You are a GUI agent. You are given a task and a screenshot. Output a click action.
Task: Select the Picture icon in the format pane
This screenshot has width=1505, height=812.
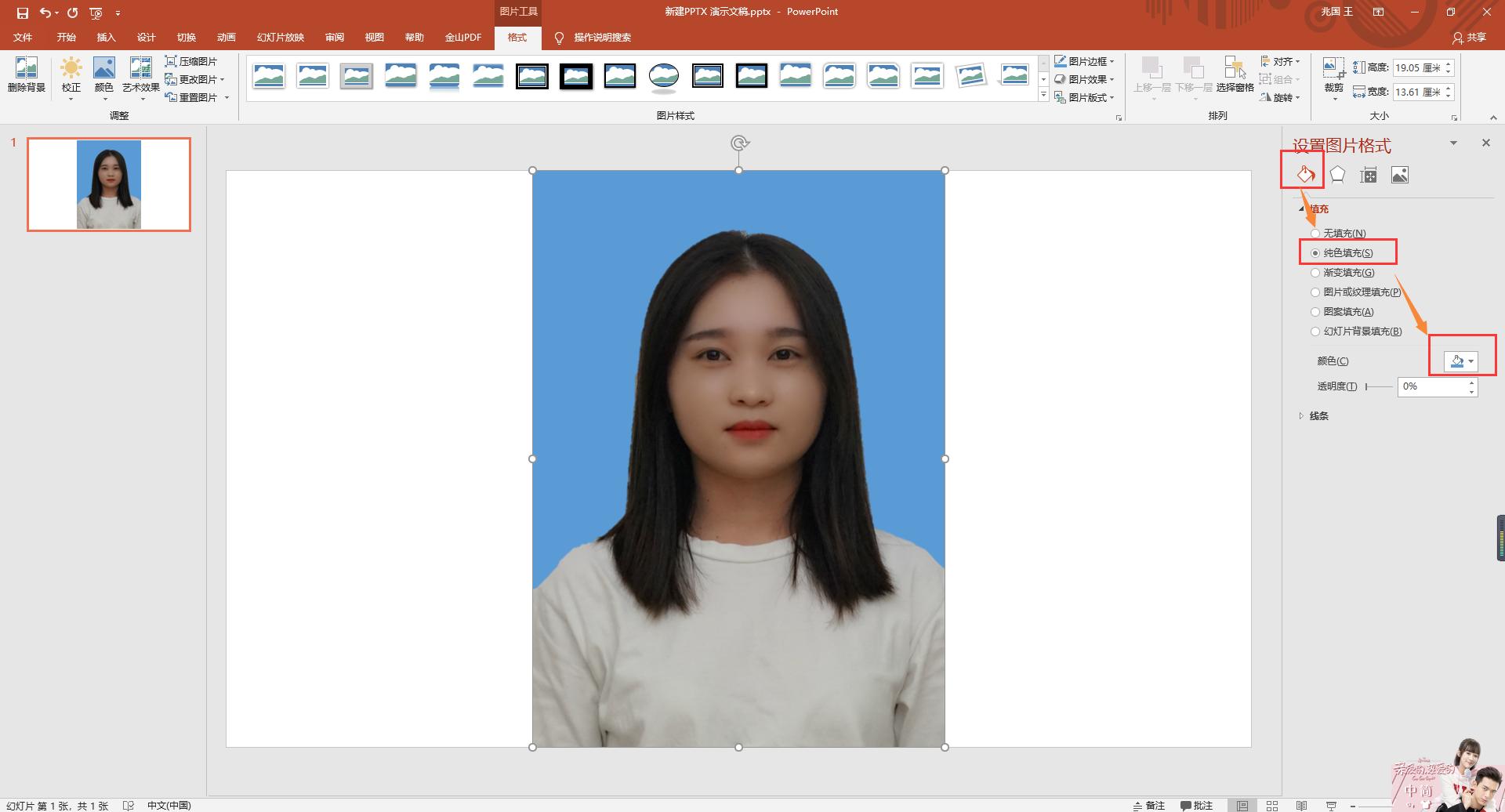click(1400, 175)
